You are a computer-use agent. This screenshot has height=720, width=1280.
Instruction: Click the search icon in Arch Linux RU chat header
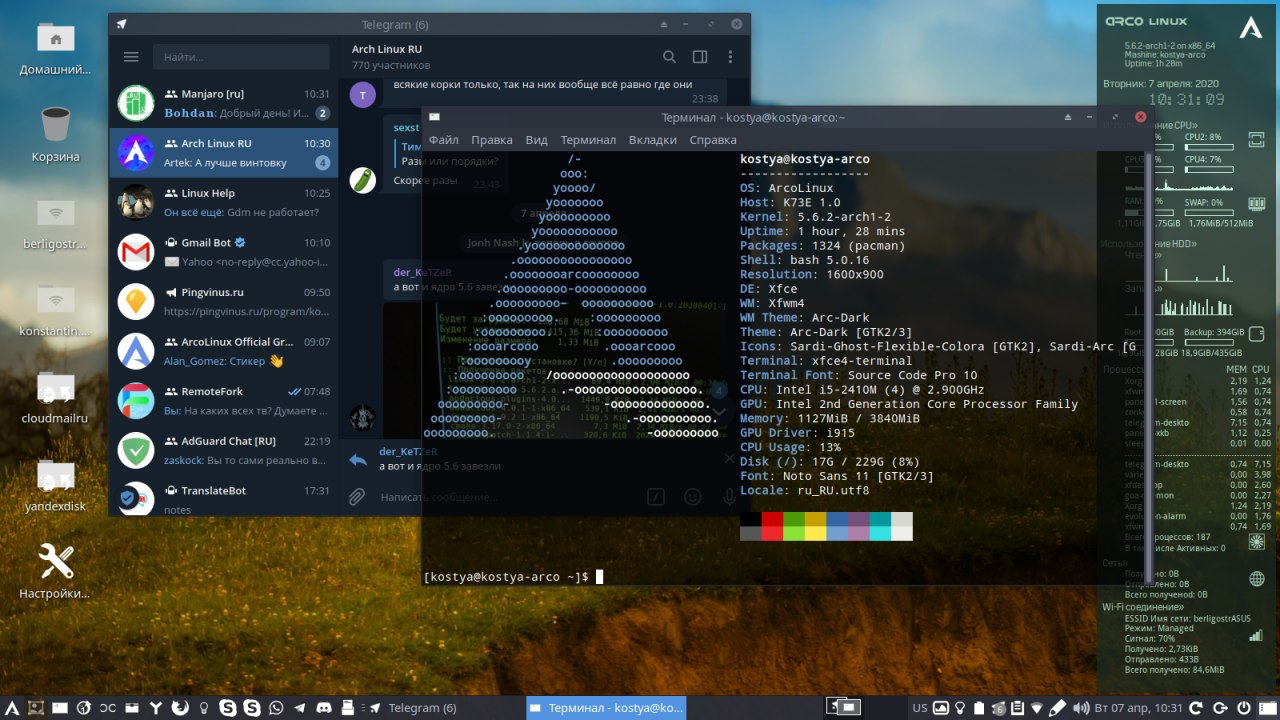pyautogui.click(x=670, y=57)
